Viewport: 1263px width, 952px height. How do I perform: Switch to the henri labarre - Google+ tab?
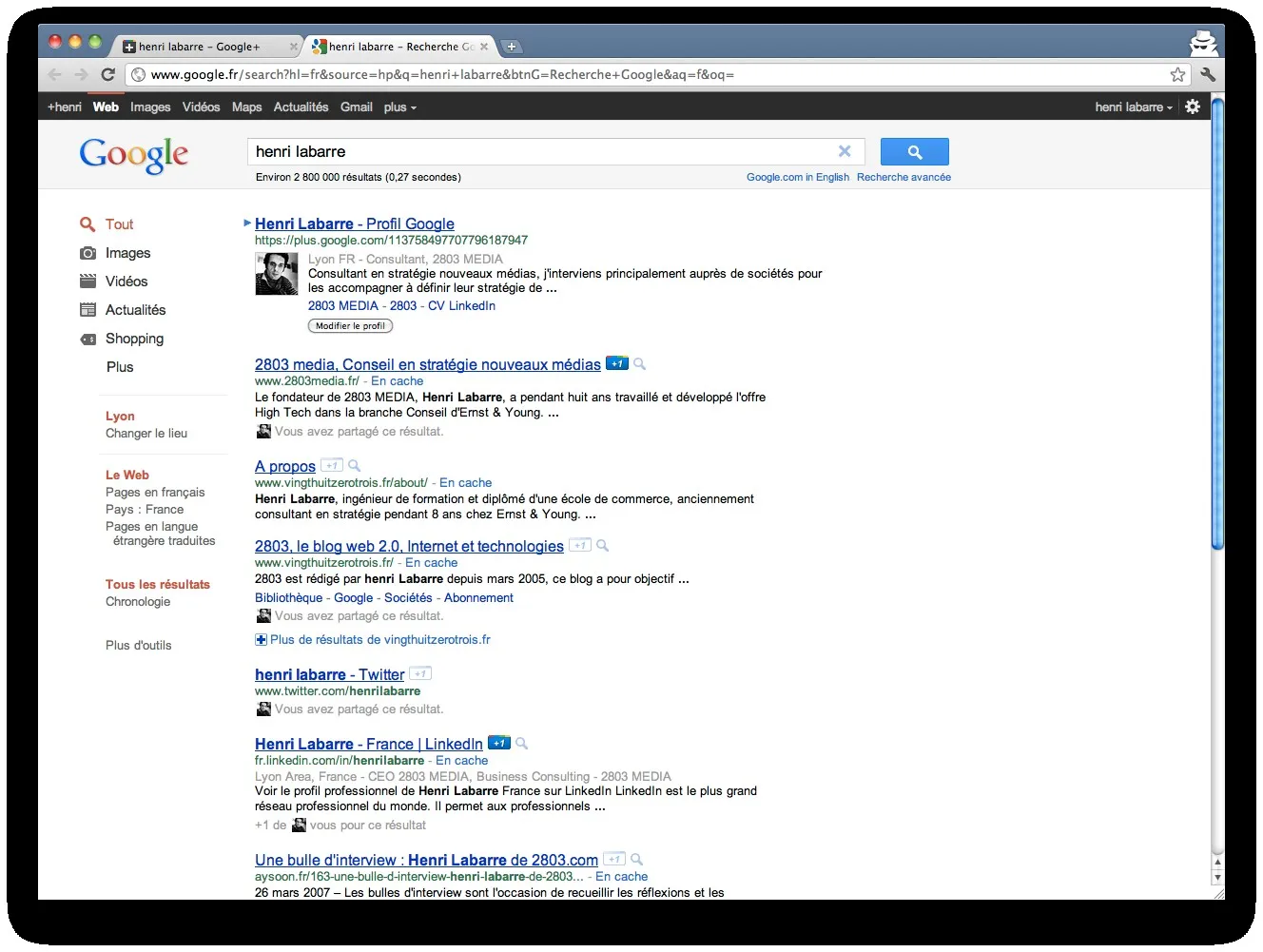click(x=207, y=46)
